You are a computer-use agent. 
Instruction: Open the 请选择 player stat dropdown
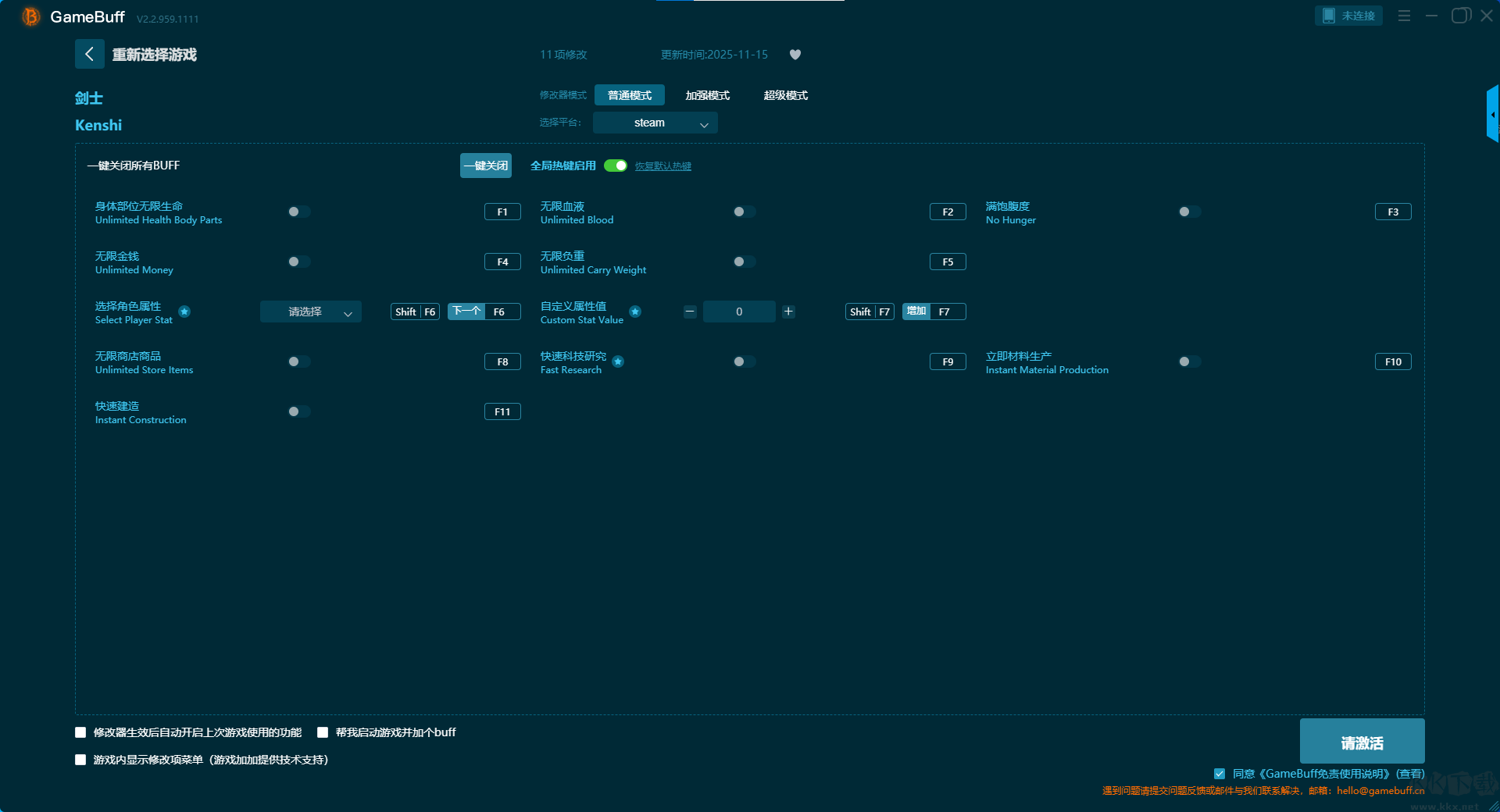click(x=310, y=312)
